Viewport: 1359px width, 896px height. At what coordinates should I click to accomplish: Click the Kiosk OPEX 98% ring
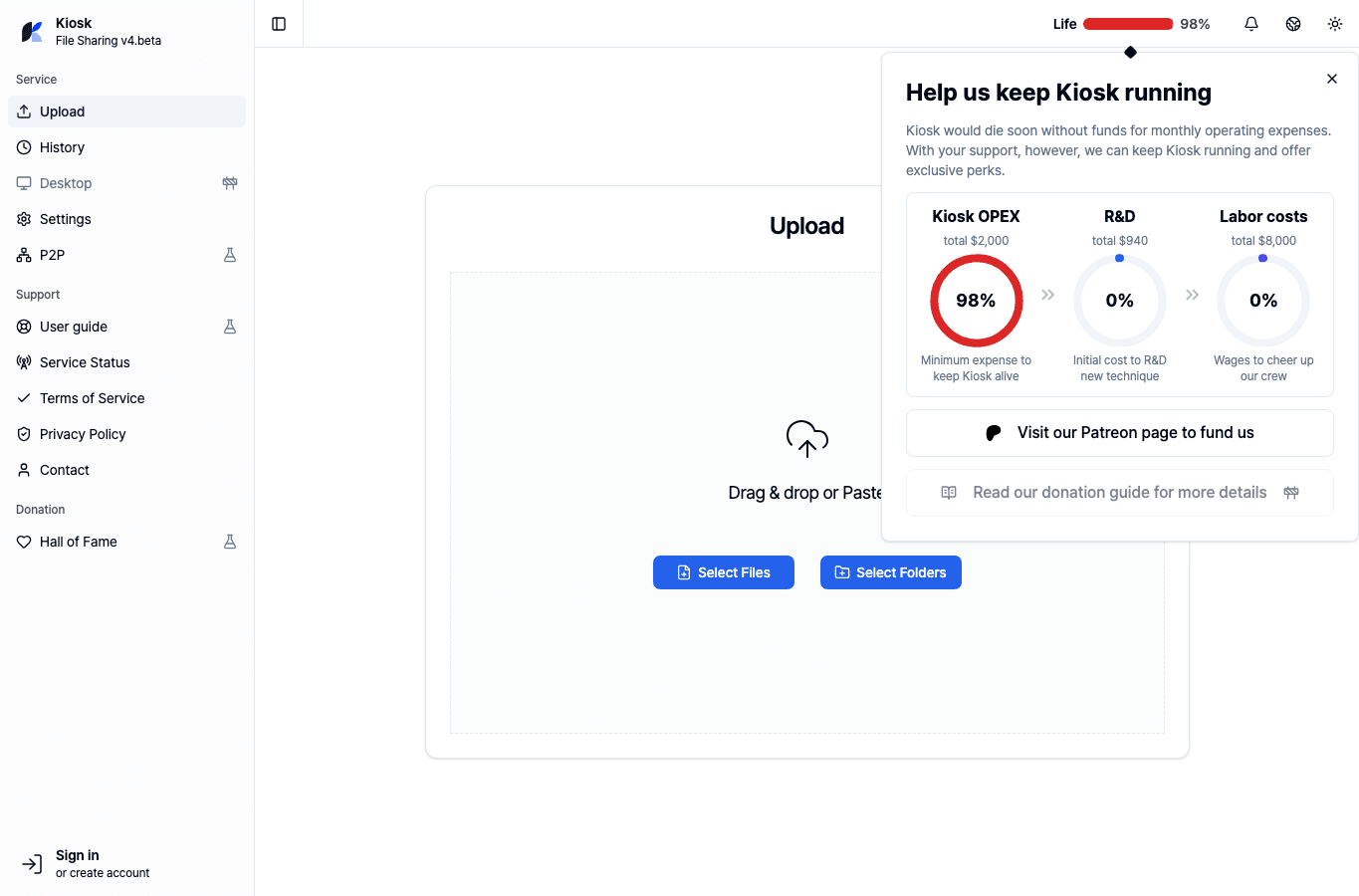pos(976,301)
